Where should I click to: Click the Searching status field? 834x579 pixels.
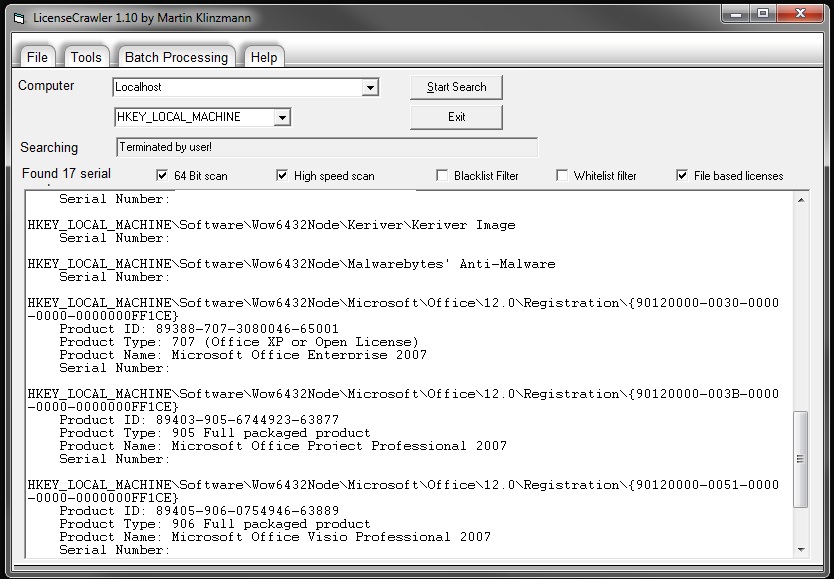pyautogui.click(x=327, y=147)
